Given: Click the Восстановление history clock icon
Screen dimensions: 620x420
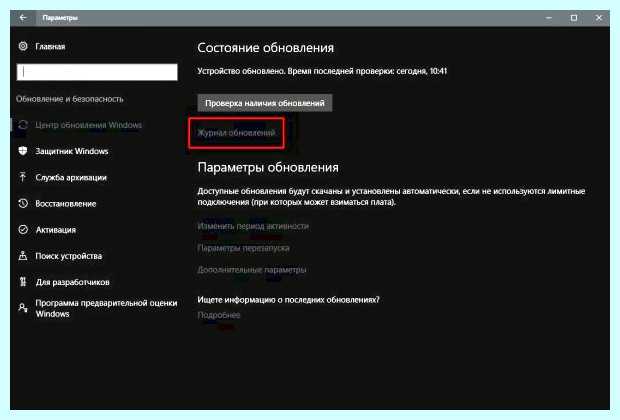Looking at the screenshot, I should pos(23,203).
